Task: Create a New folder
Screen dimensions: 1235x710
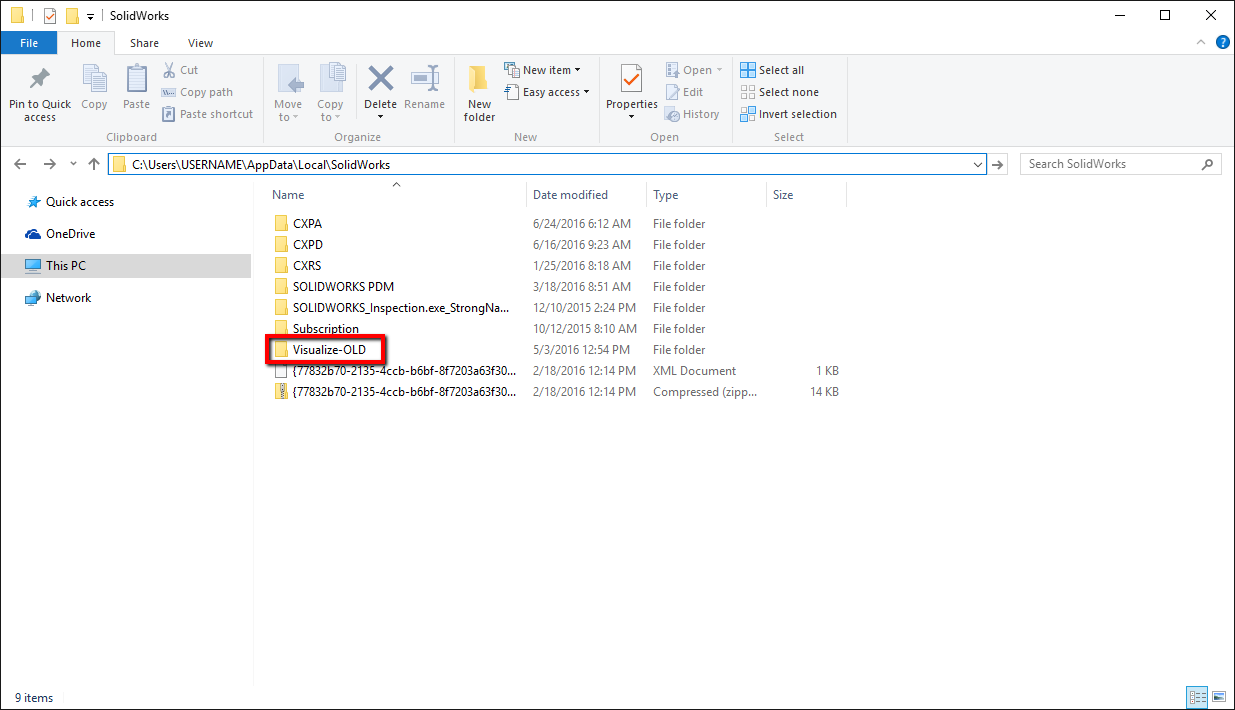Action: [x=479, y=93]
